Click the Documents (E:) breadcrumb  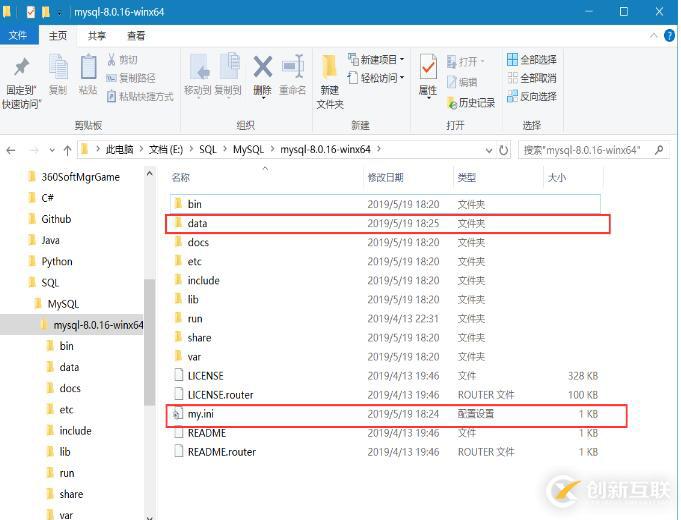click(165, 150)
